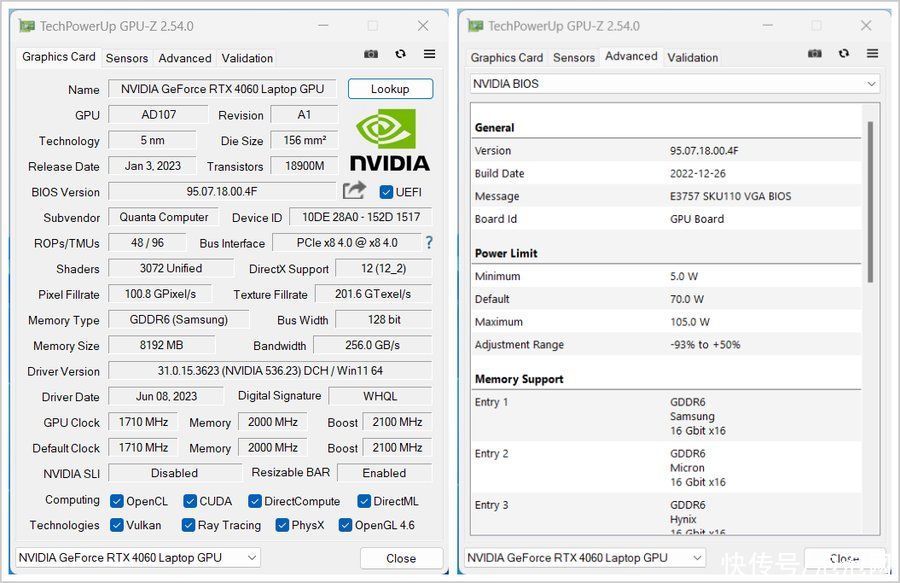The width and height of the screenshot is (900, 583).
Task: Click the Driver Version field
Action: (x=270, y=371)
